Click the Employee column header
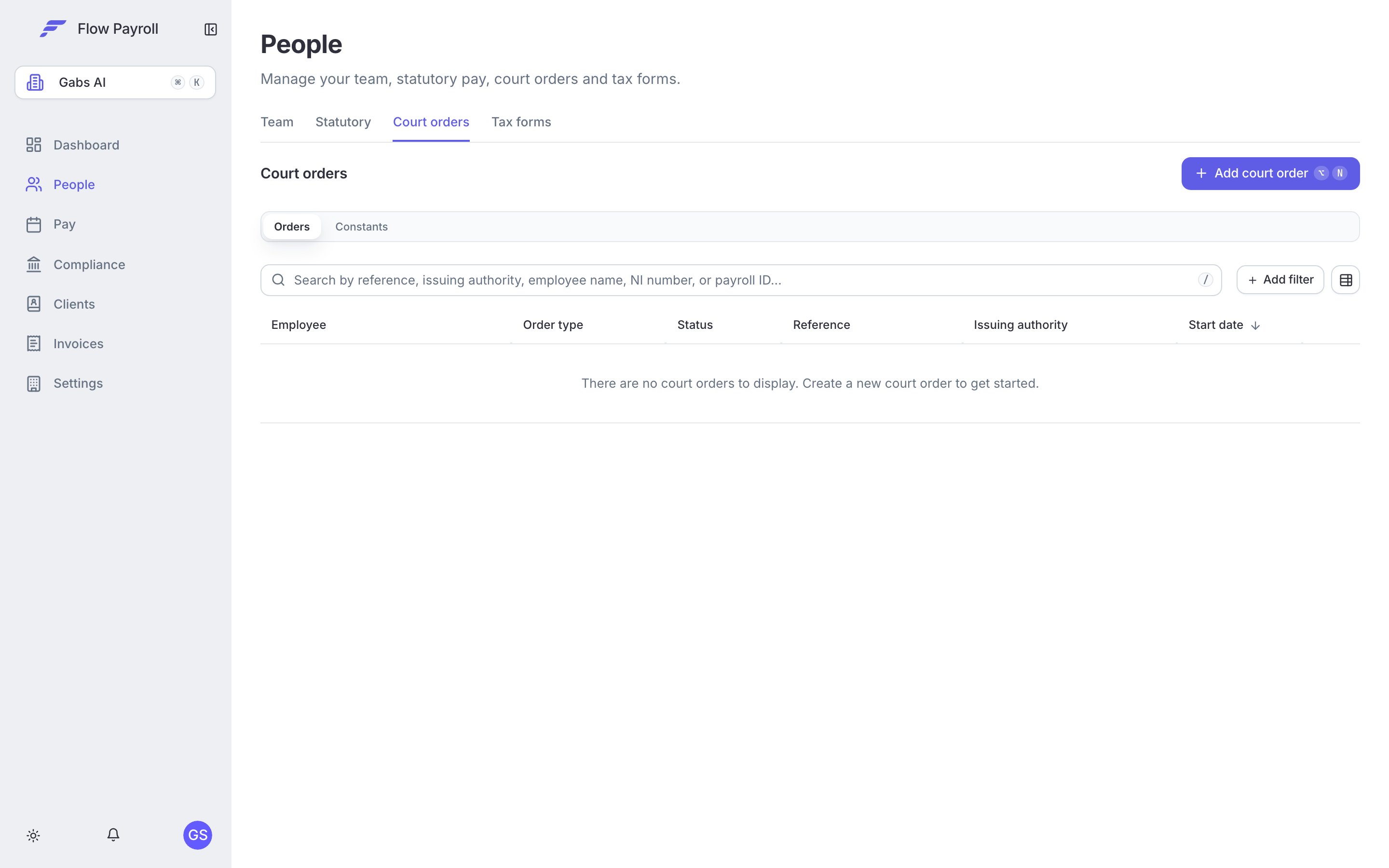This screenshot has width=1389, height=868. 299,325
